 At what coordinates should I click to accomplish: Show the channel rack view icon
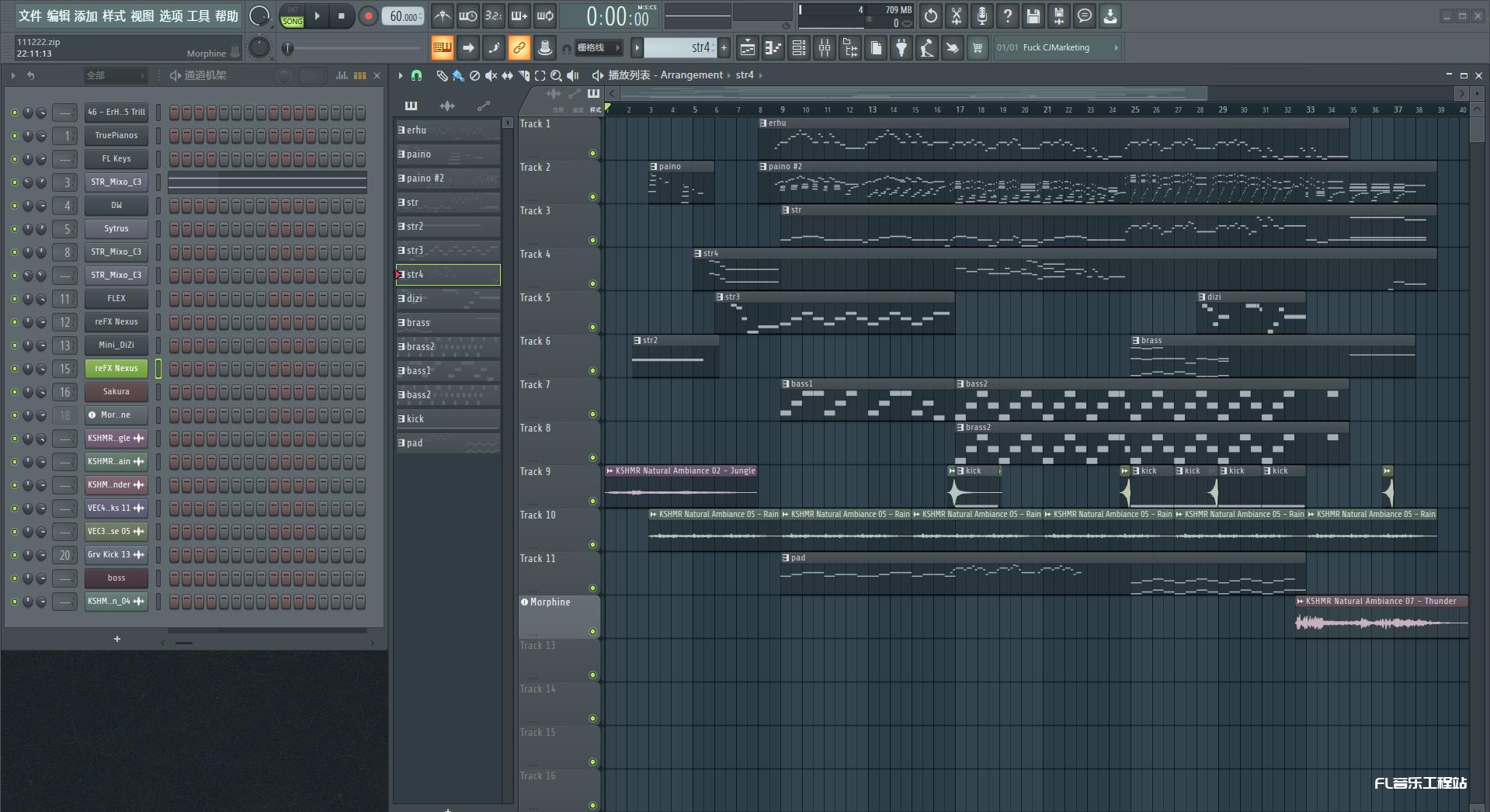point(798,48)
